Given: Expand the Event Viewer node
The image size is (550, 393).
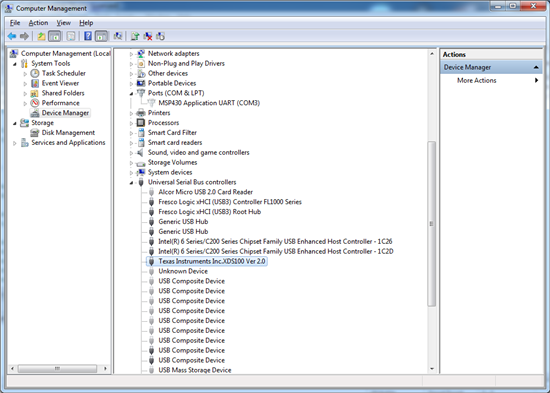Looking at the screenshot, I should click(x=25, y=84).
